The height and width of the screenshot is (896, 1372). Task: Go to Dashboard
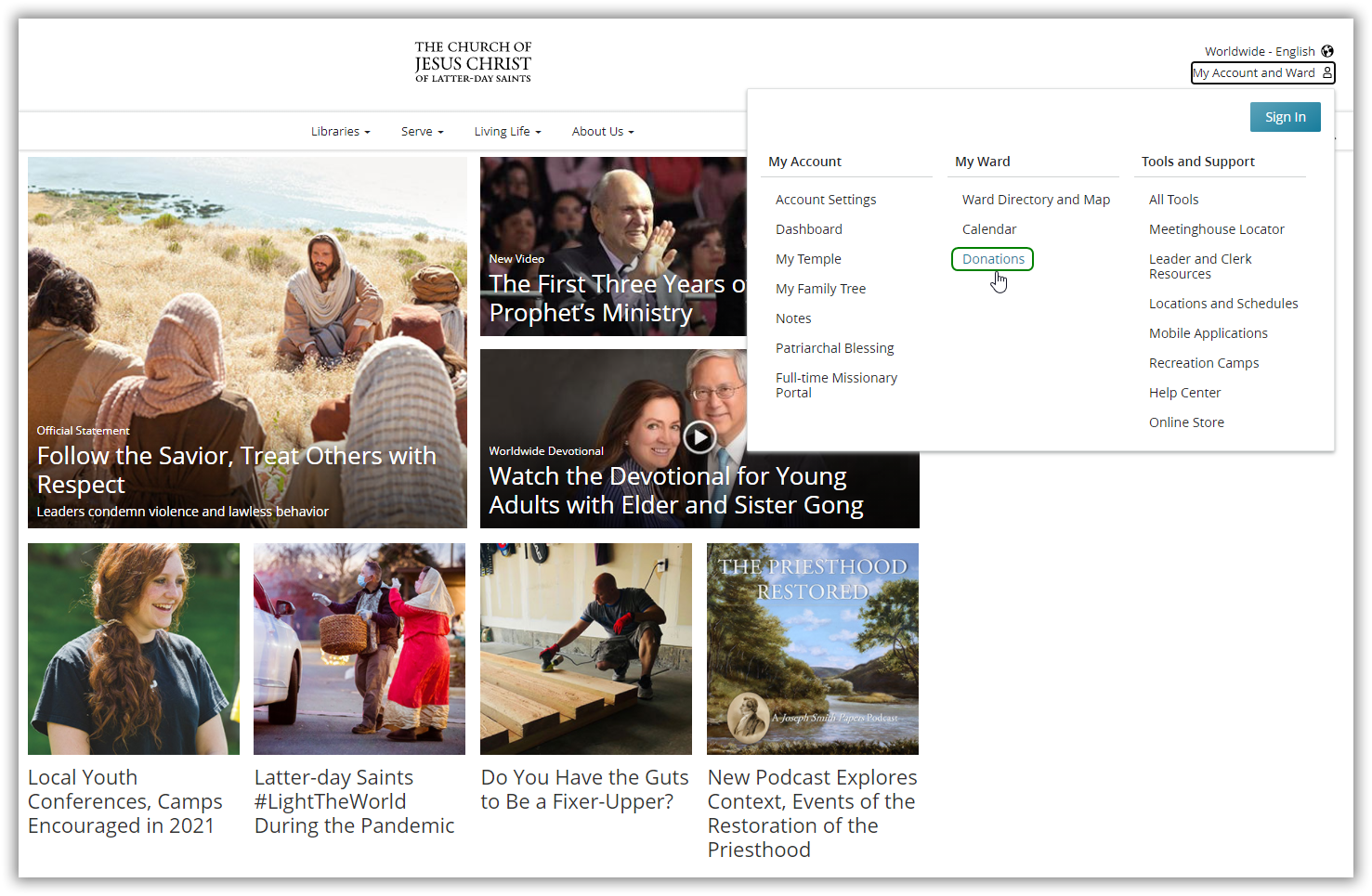point(809,229)
